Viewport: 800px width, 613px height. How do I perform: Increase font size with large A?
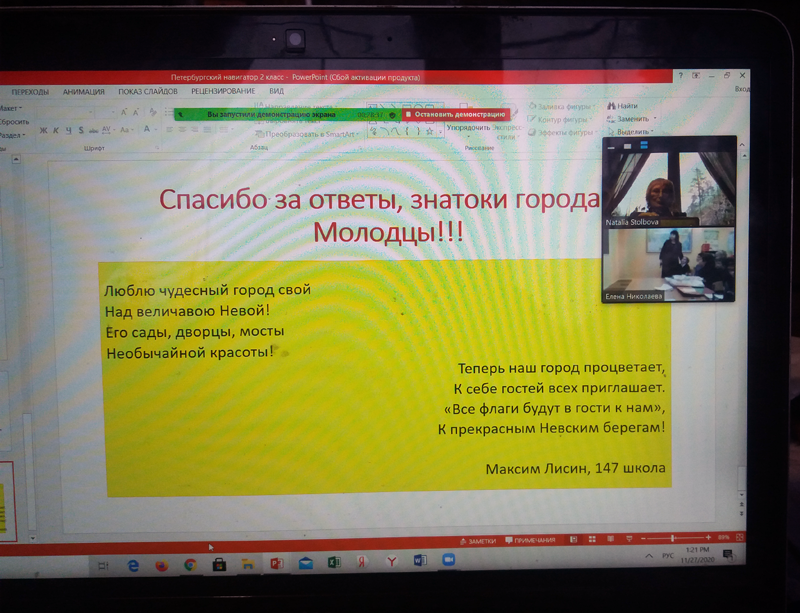click(123, 112)
